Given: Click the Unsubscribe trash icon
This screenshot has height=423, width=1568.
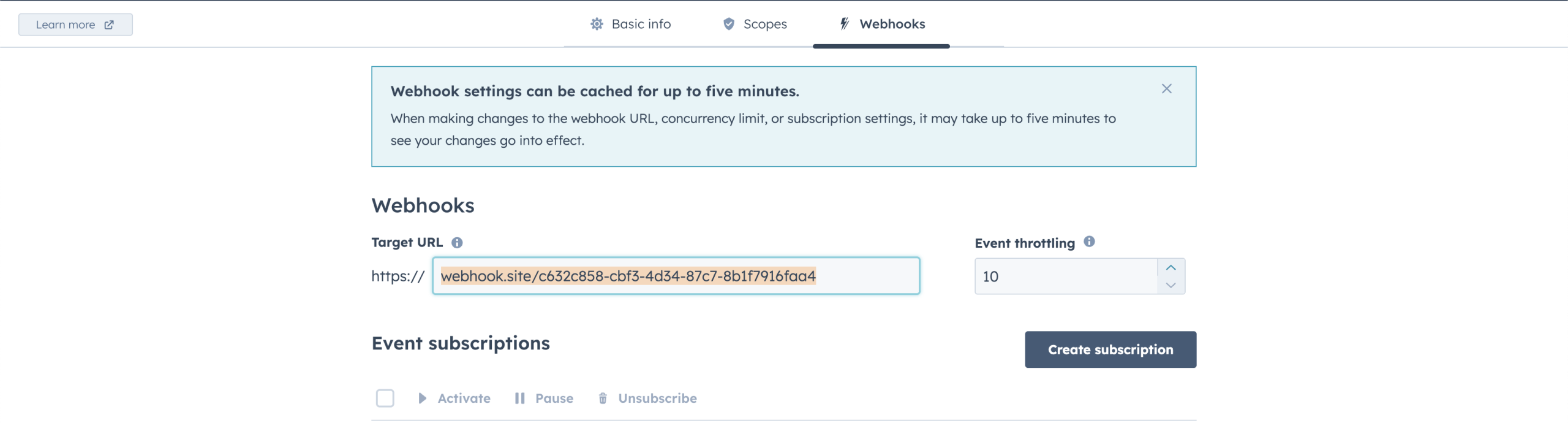Looking at the screenshot, I should pyautogui.click(x=603, y=398).
